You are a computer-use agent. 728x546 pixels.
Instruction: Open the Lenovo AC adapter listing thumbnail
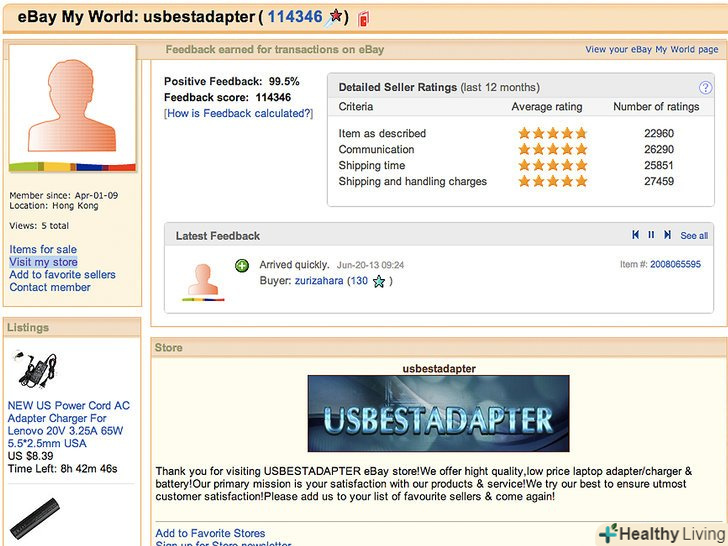35,370
